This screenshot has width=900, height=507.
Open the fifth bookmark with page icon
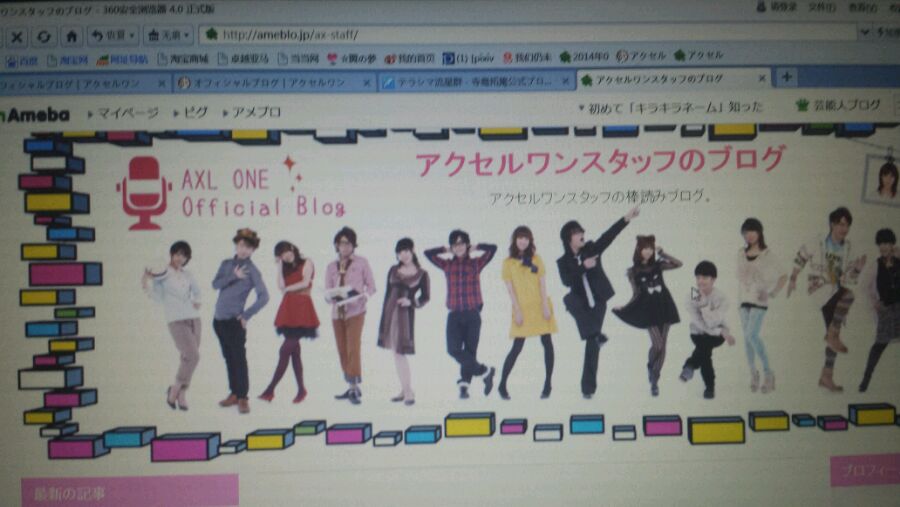(243, 59)
